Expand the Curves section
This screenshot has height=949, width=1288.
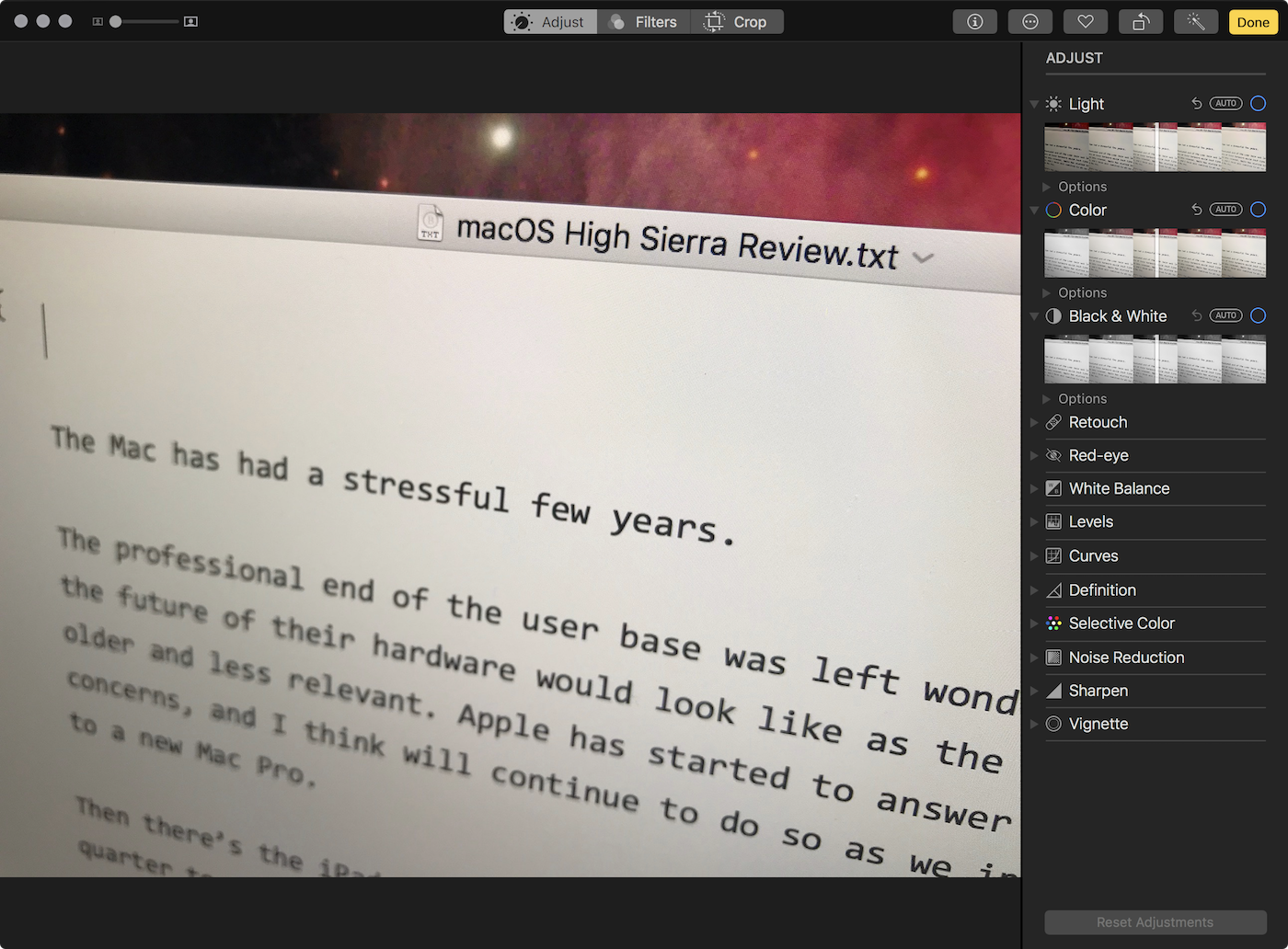tap(1034, 555)
